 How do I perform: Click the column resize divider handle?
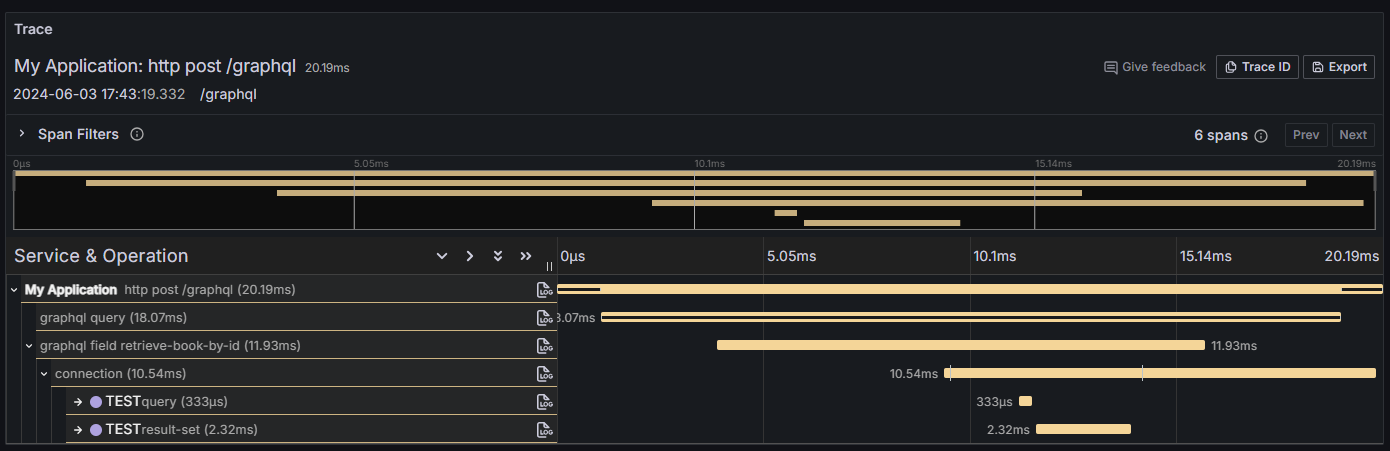pos(549,266)
